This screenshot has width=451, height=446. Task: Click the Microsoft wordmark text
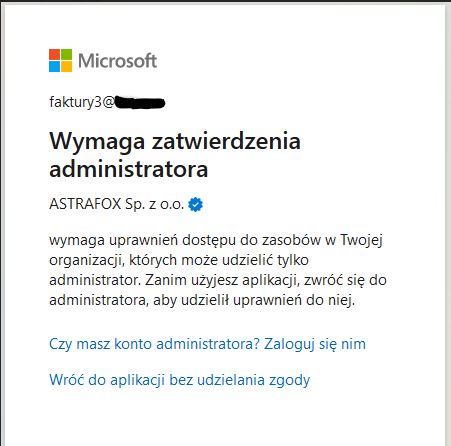117,61
